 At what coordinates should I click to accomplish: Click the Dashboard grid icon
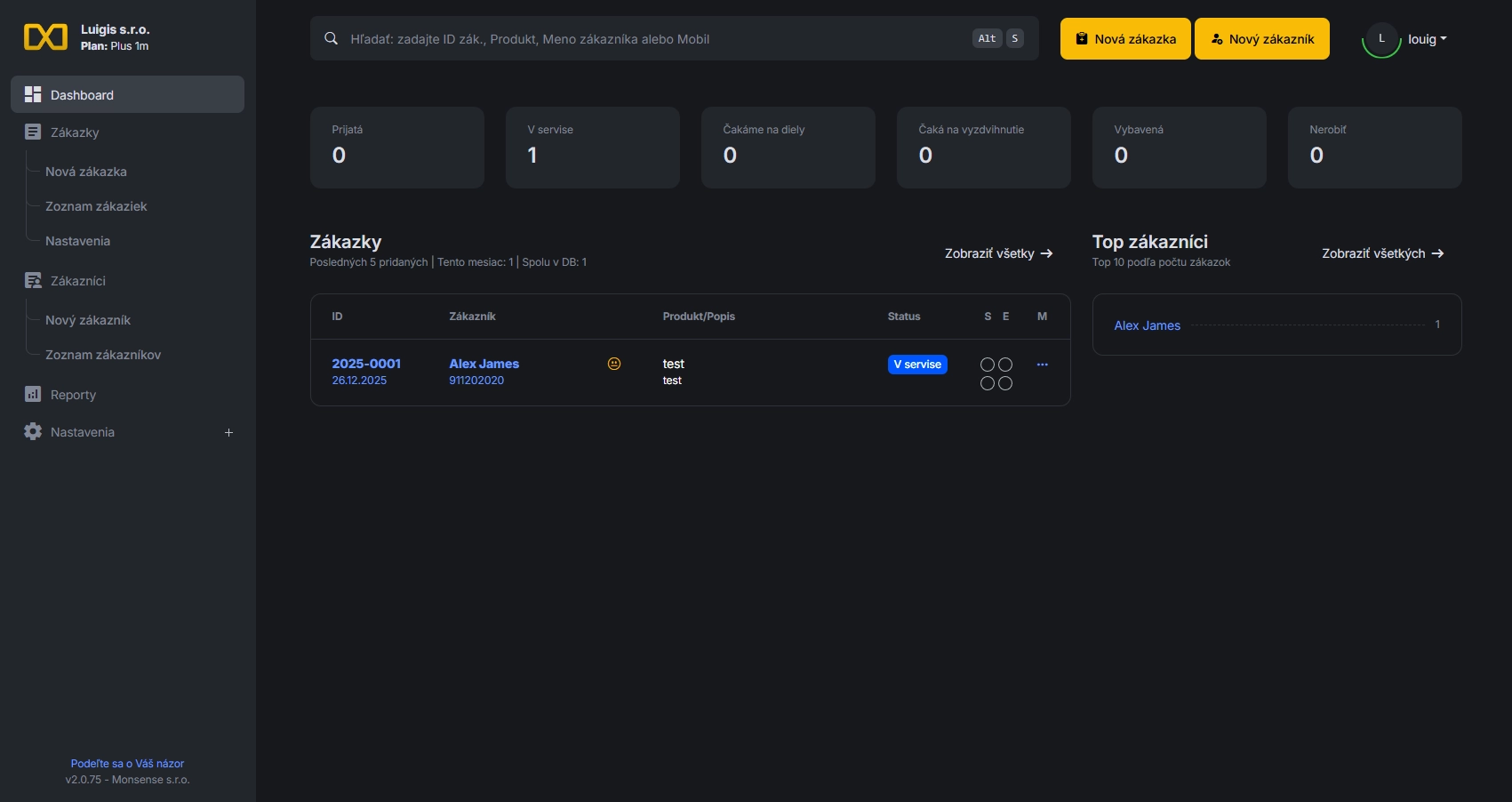(33, 94)
